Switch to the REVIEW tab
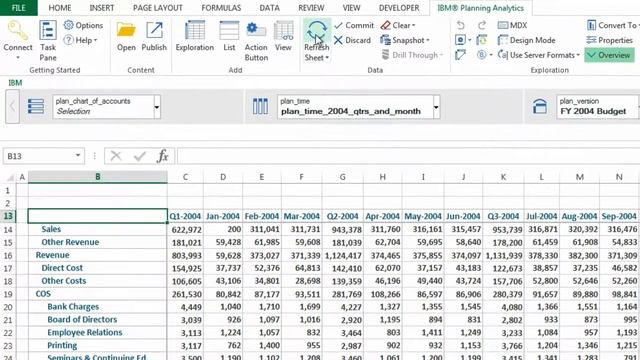Viewport: 640px width, 360px height. 311,8
